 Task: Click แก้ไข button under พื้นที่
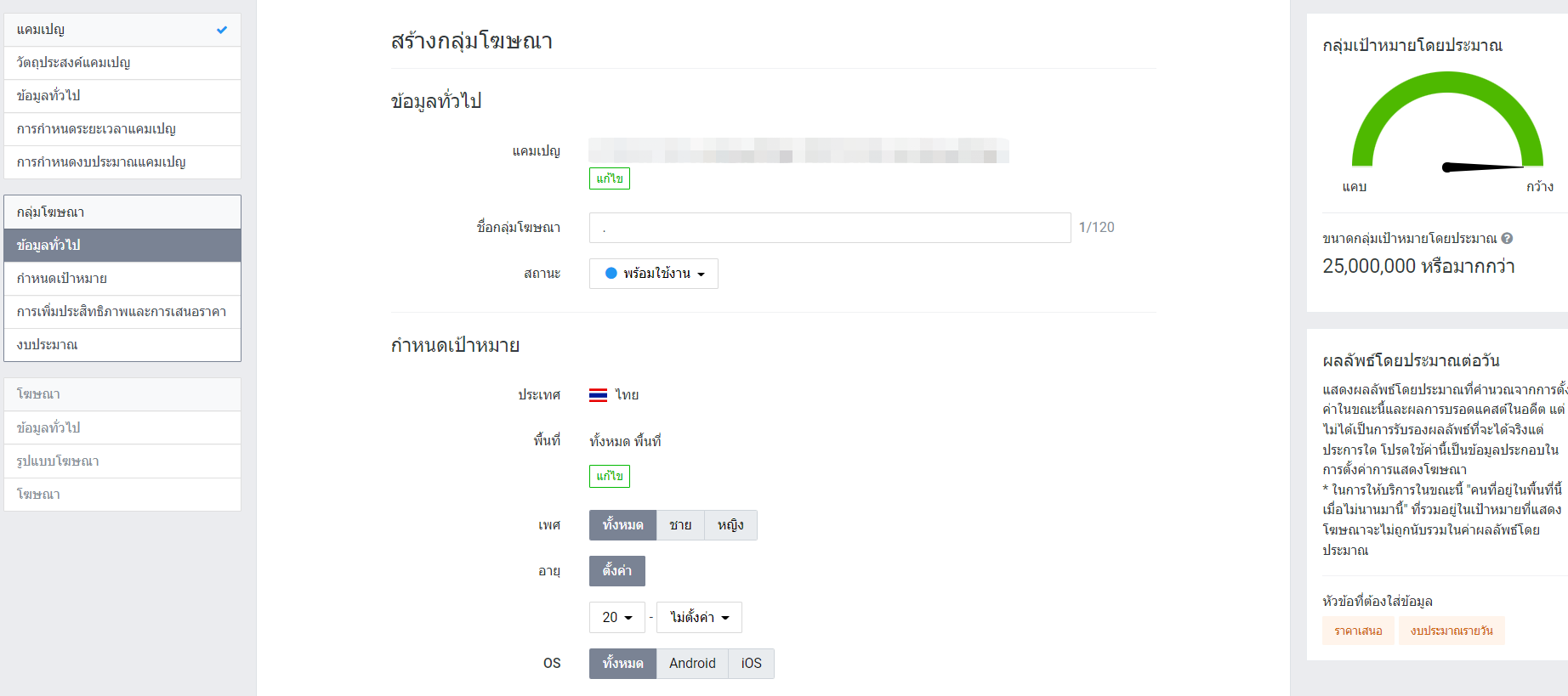click(x=609, y=476)
